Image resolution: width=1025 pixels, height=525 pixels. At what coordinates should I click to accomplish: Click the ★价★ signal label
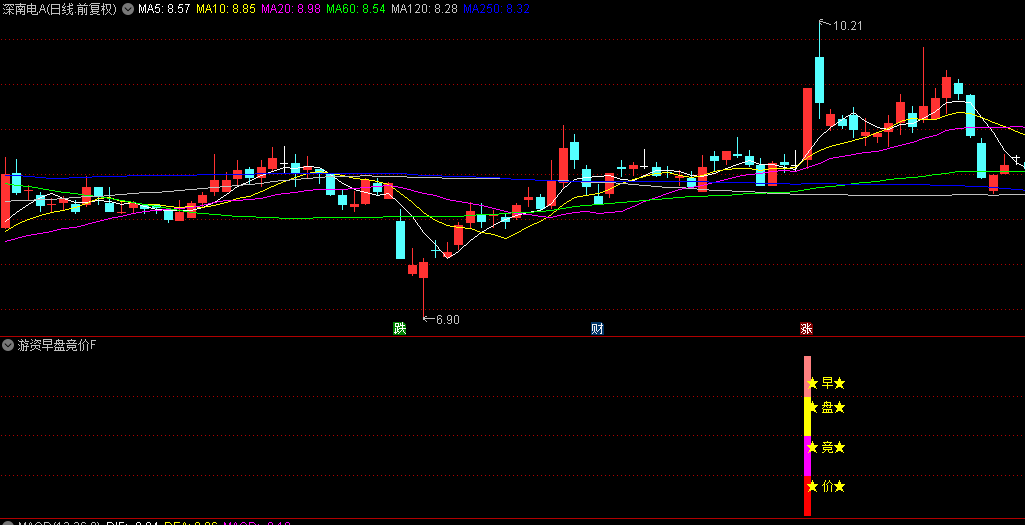point(826,486)
